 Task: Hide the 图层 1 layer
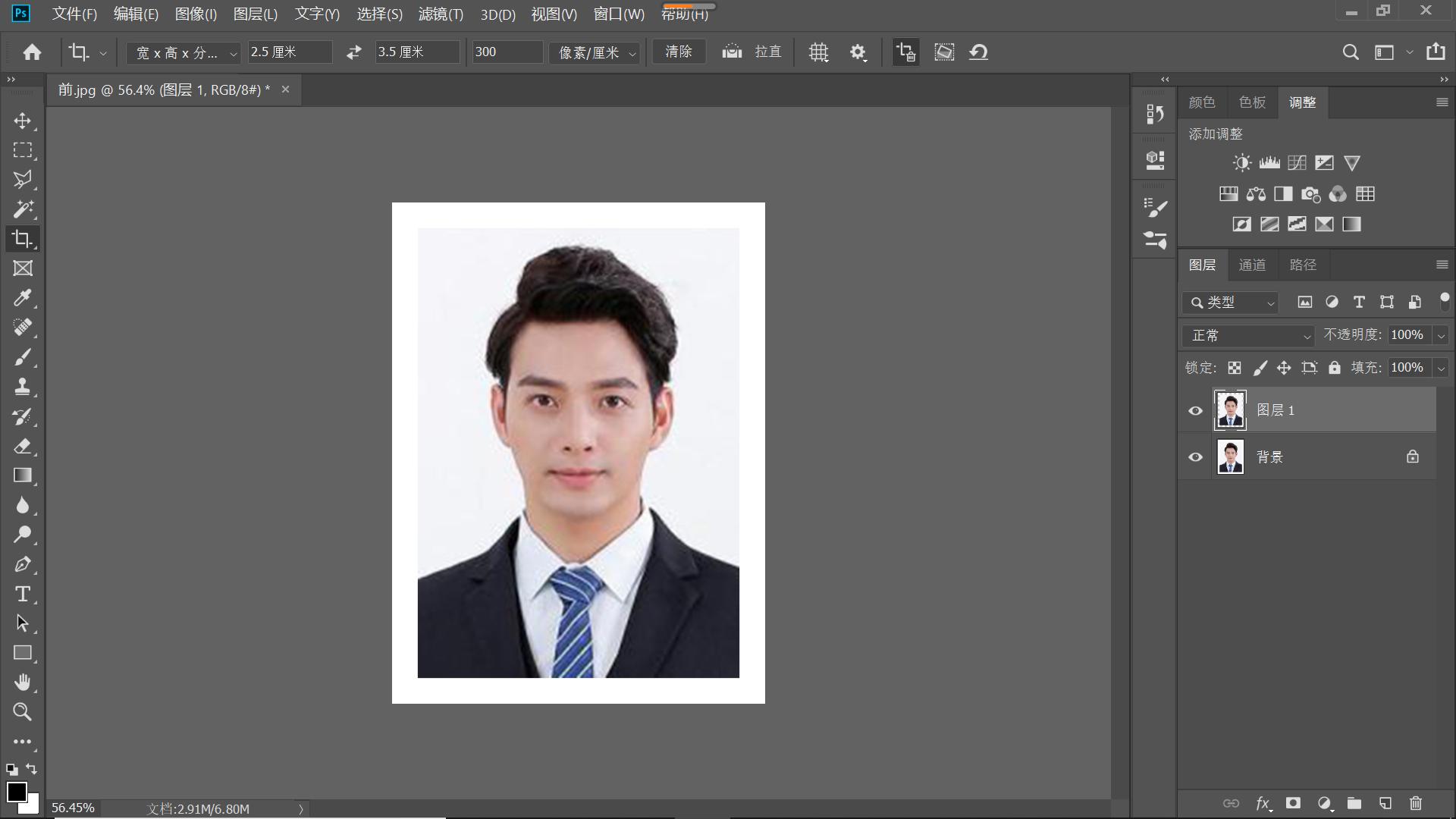[1195, 411]
